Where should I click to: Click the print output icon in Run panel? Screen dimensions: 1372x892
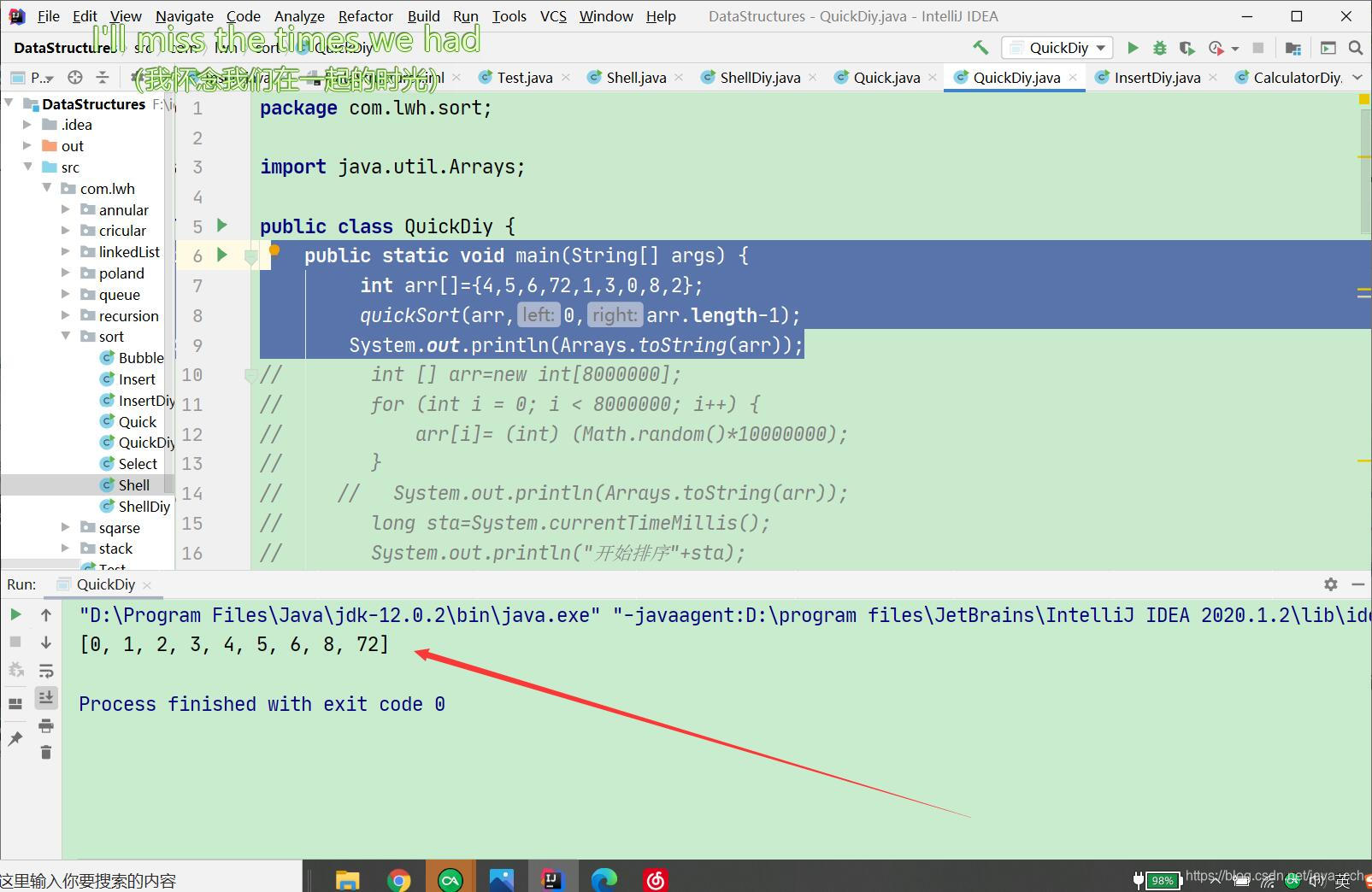coord(46,726)
